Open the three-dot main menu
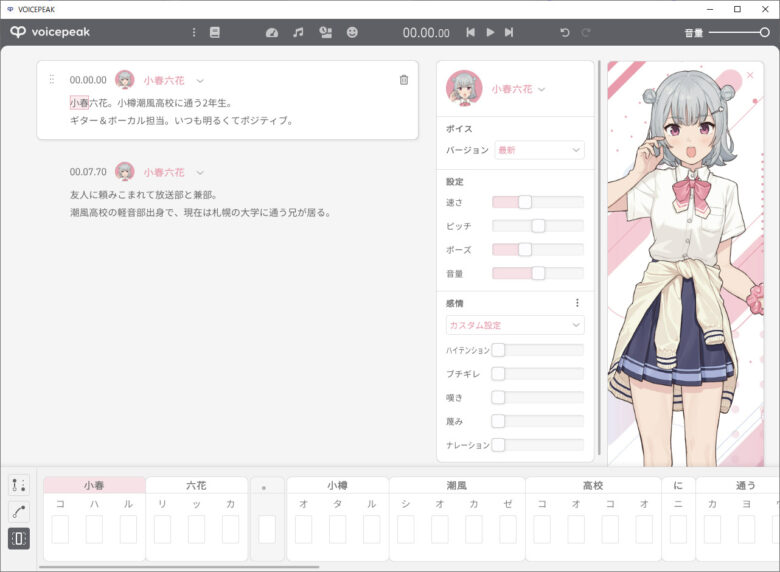Screen dimensions: 780x572 194,32
